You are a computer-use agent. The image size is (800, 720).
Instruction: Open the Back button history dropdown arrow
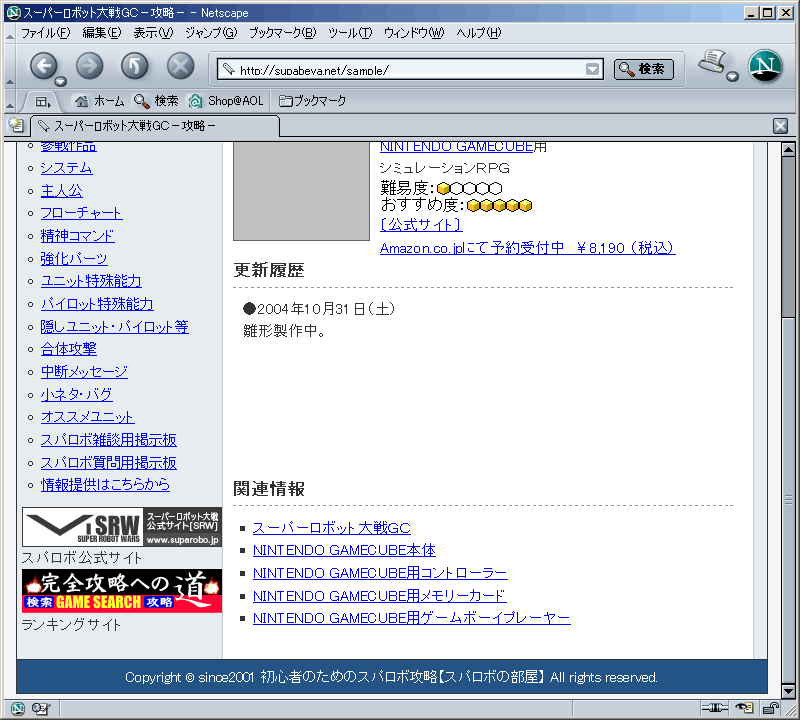pyautogui.click(x=61, y=81)
